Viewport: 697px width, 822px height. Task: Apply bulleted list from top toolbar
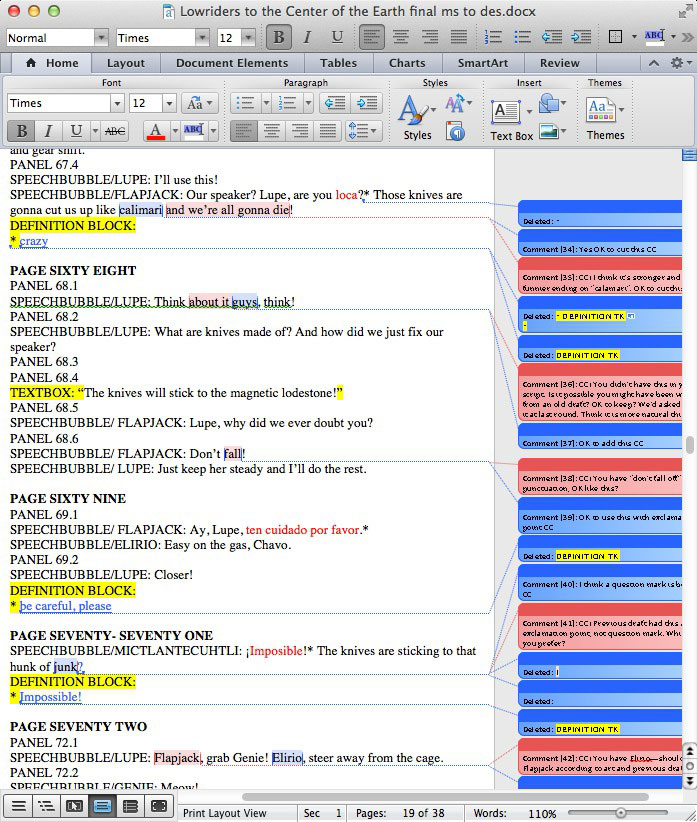pos(522,38)
